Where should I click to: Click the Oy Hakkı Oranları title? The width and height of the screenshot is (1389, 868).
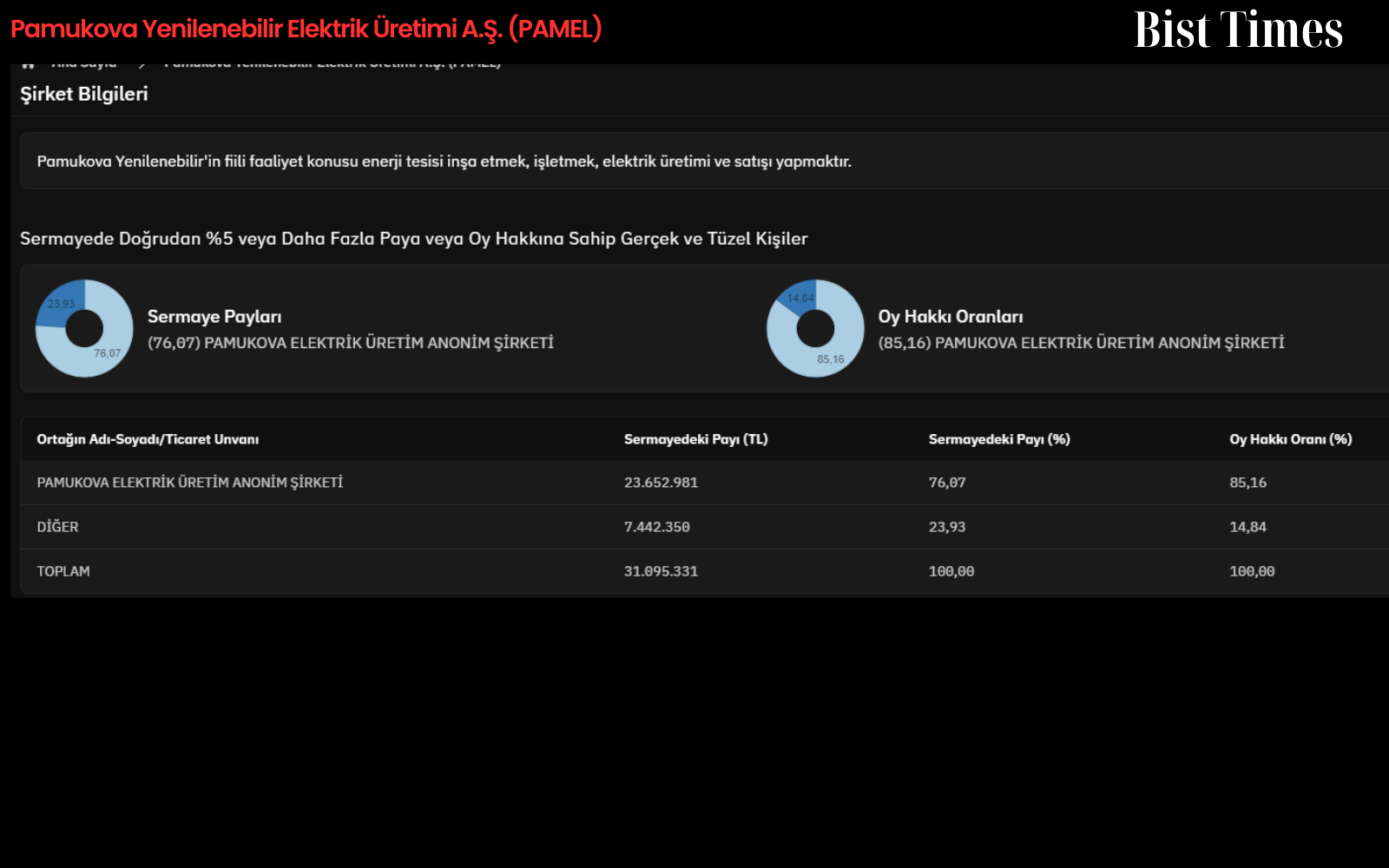tap(951, 317)
